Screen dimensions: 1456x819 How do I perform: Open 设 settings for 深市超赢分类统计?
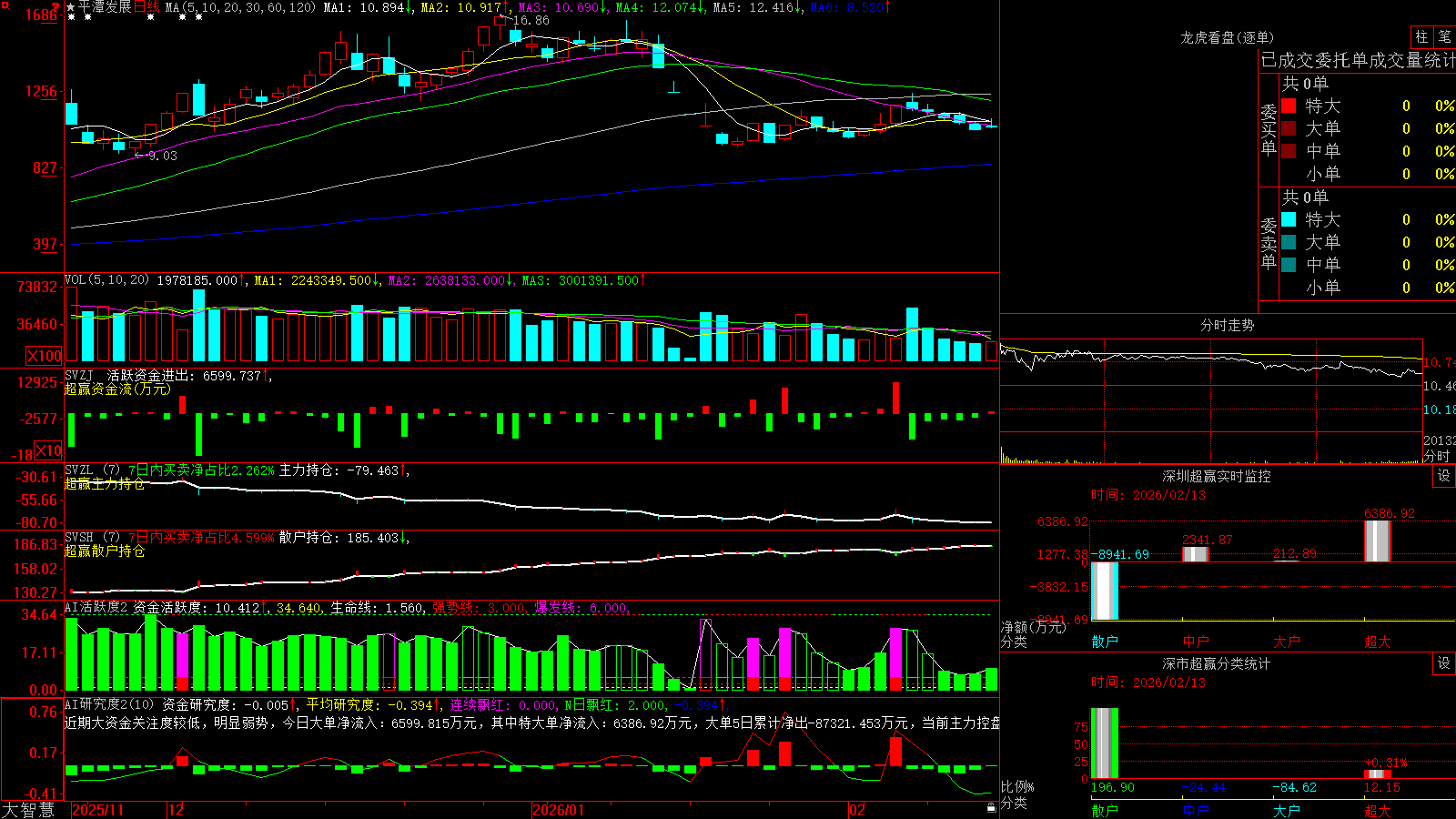click(1444, 663)
